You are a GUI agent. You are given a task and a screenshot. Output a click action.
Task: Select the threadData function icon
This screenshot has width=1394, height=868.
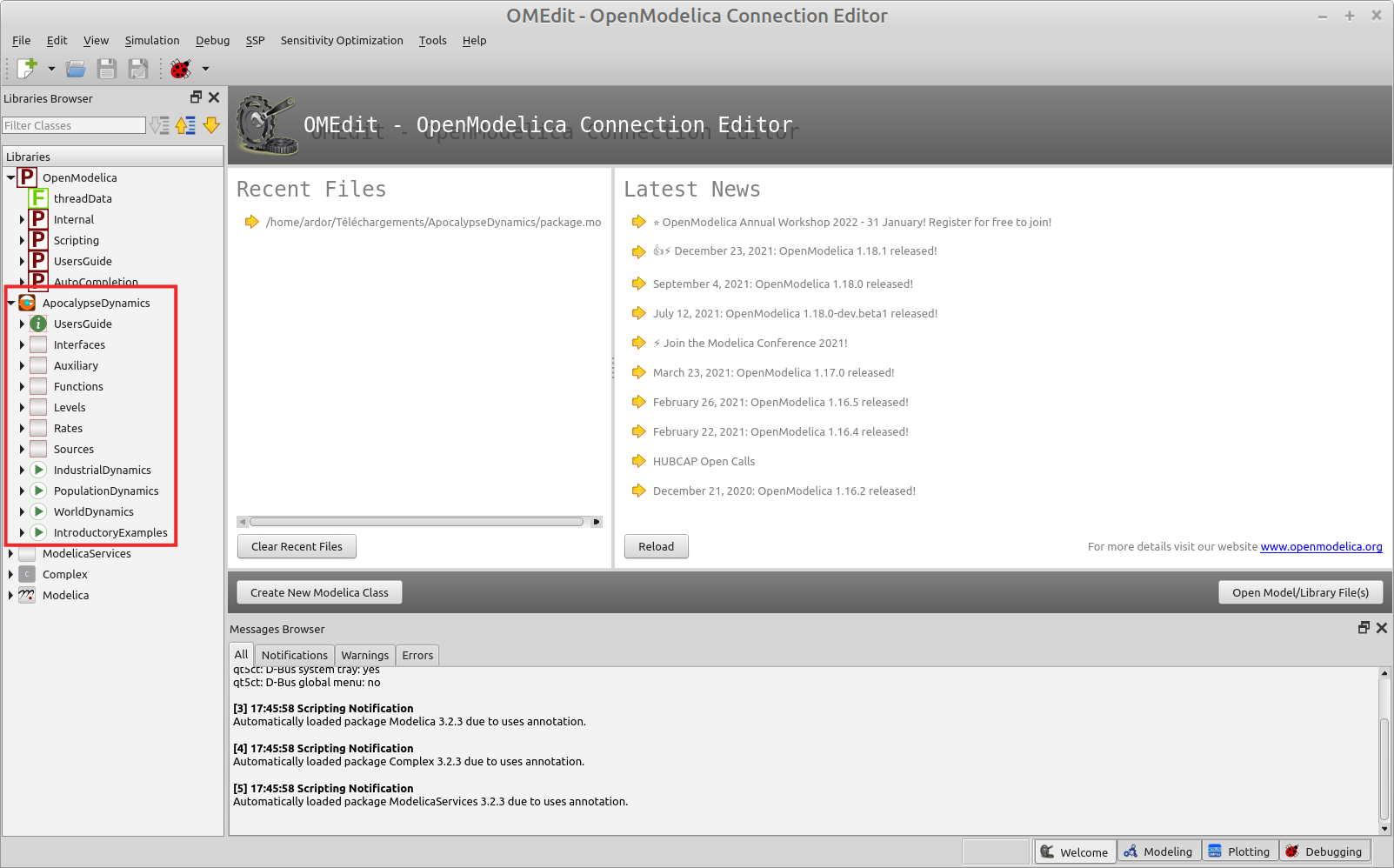[38, 198]
